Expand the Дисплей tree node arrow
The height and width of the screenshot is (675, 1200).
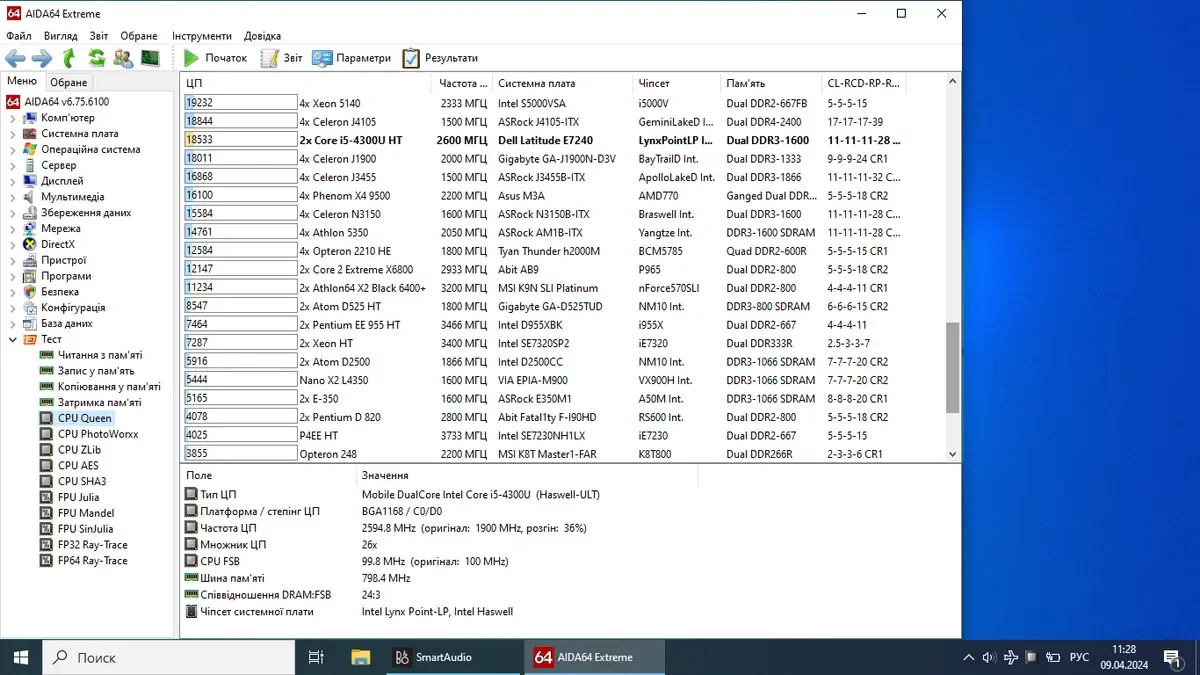click(x=13, y=181)
